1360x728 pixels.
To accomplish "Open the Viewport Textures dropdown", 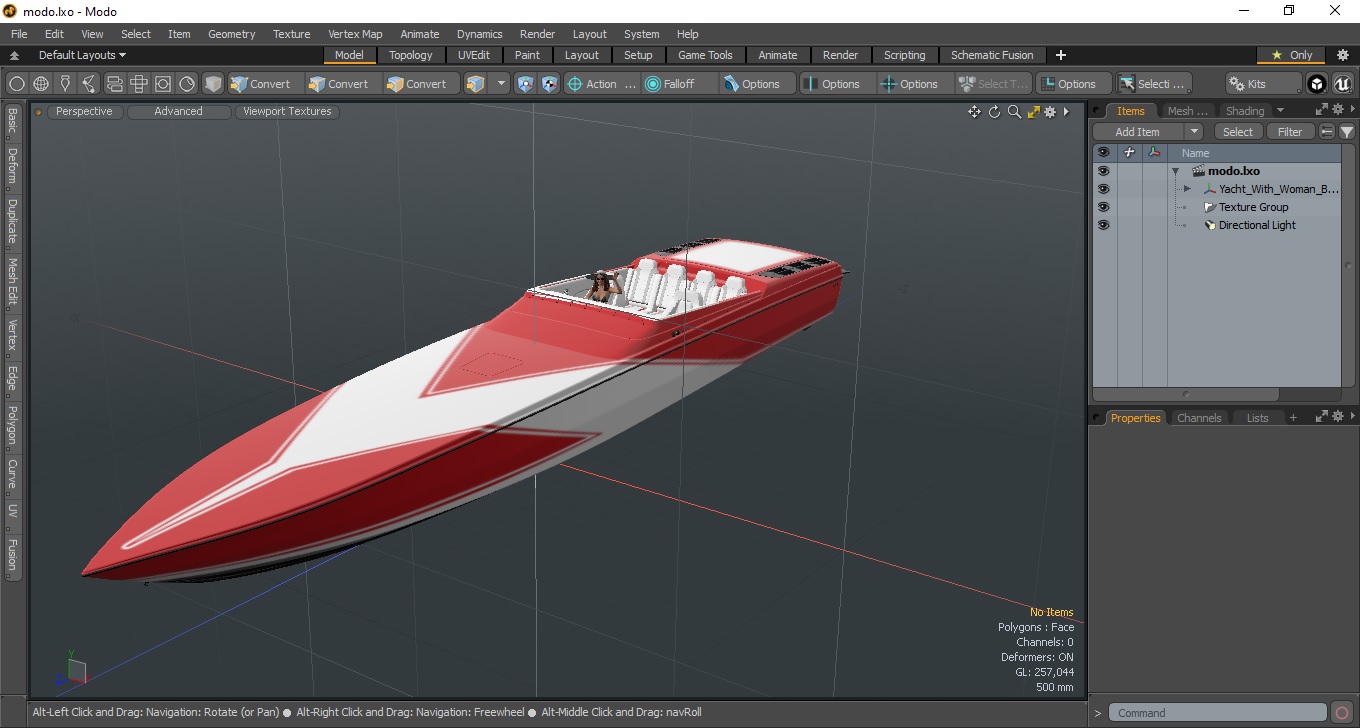I will [287, 112].
